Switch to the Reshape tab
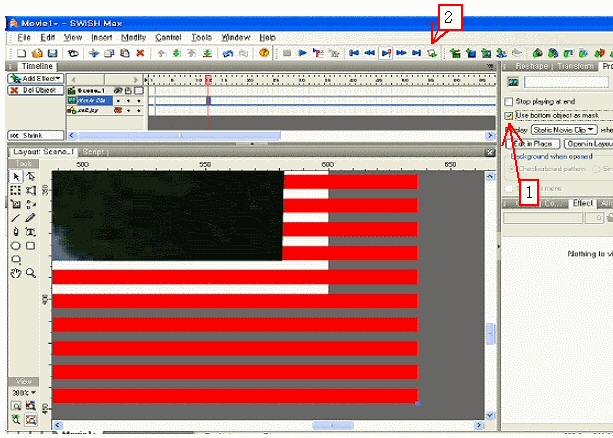Image resolution: width=613 pixels, height=438 pixels. 531,66
